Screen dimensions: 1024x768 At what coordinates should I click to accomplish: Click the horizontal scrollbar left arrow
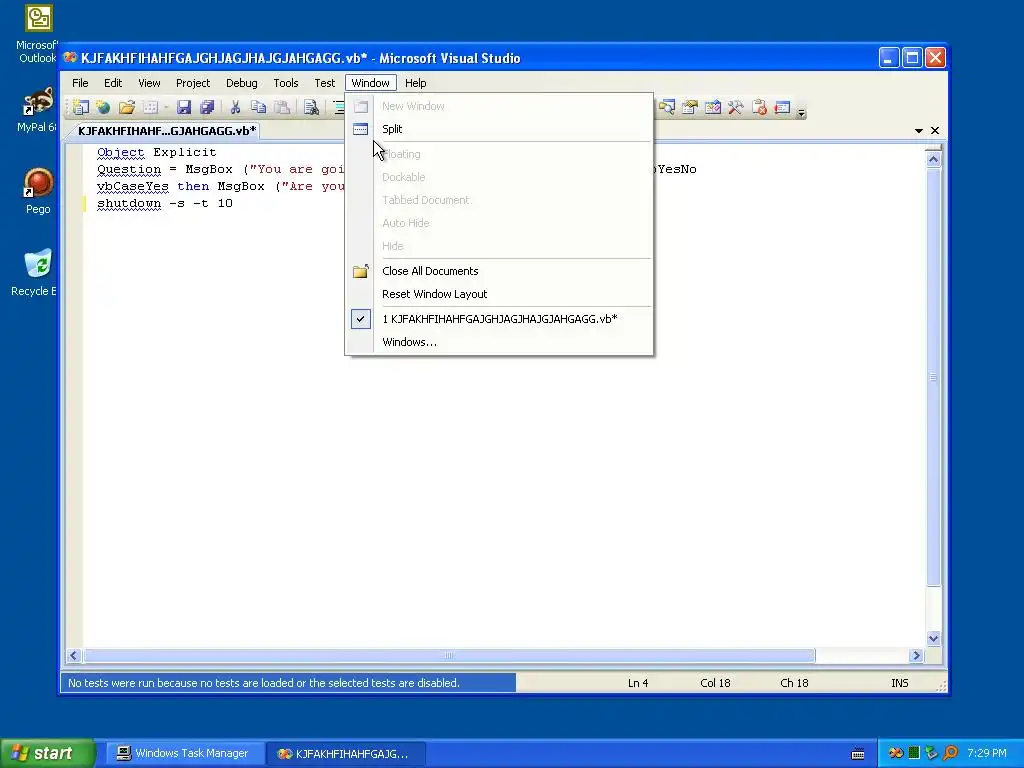74,655
